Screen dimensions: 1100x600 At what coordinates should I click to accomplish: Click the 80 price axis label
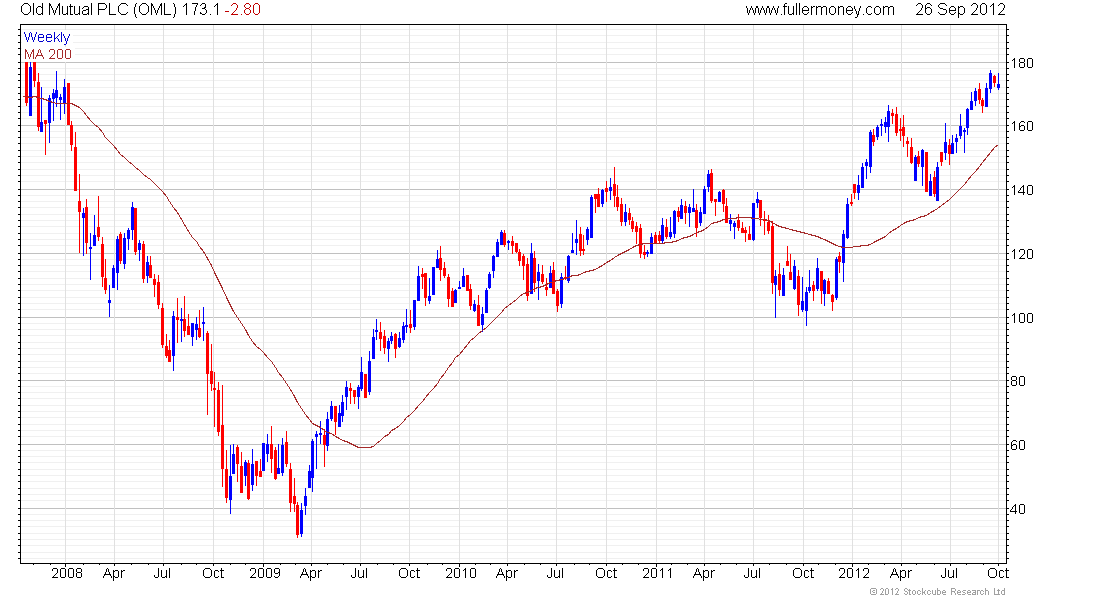point(1018,381)
